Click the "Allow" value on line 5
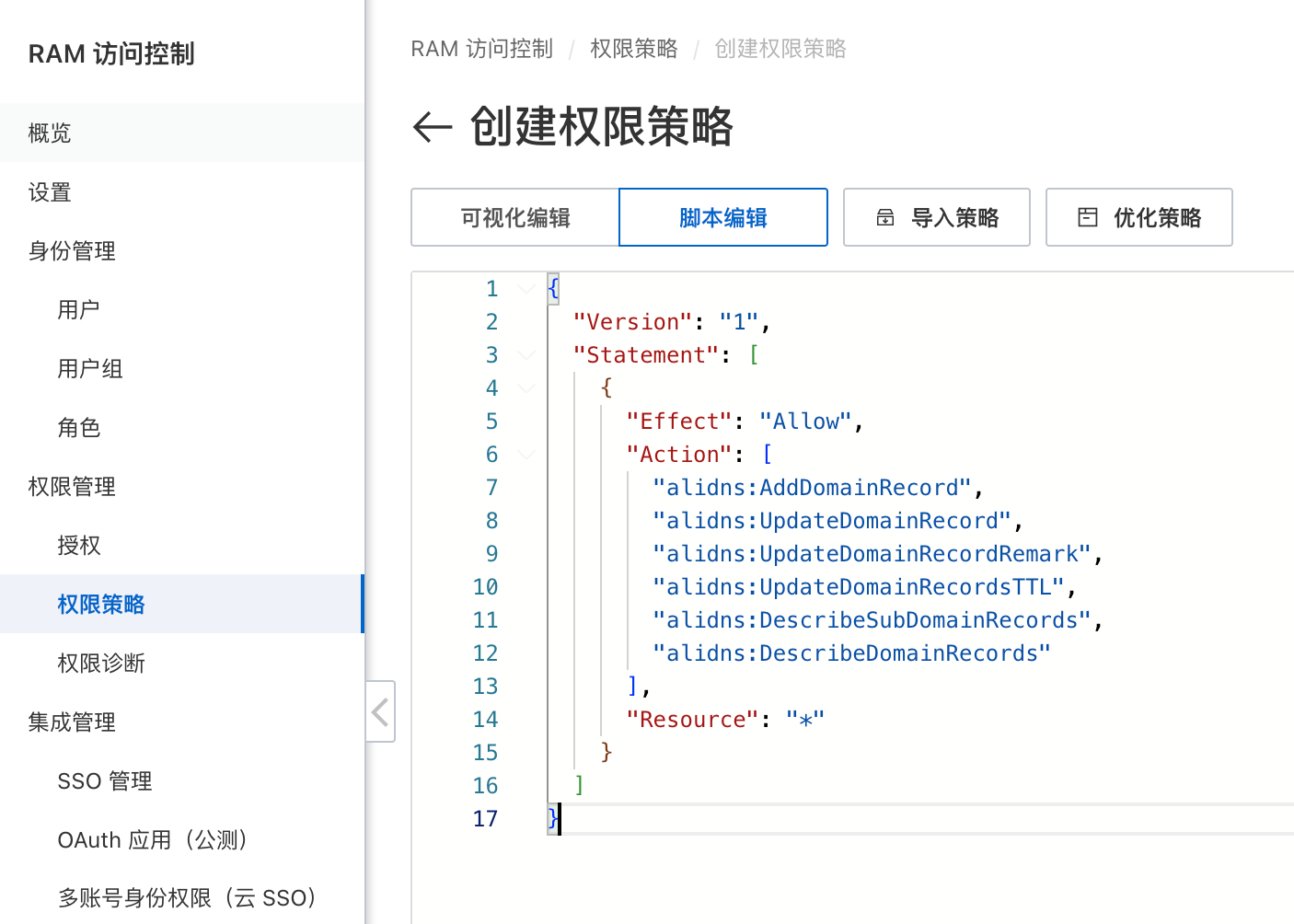 pyautogui.click(x=806, y=422)
